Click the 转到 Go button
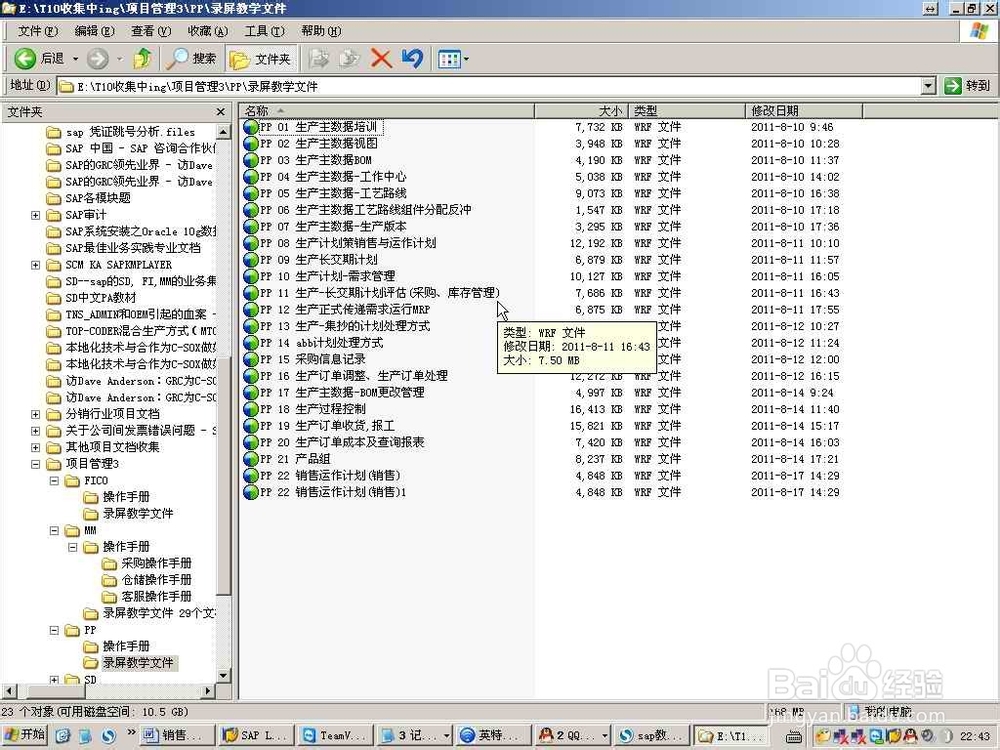 (967, 85)
